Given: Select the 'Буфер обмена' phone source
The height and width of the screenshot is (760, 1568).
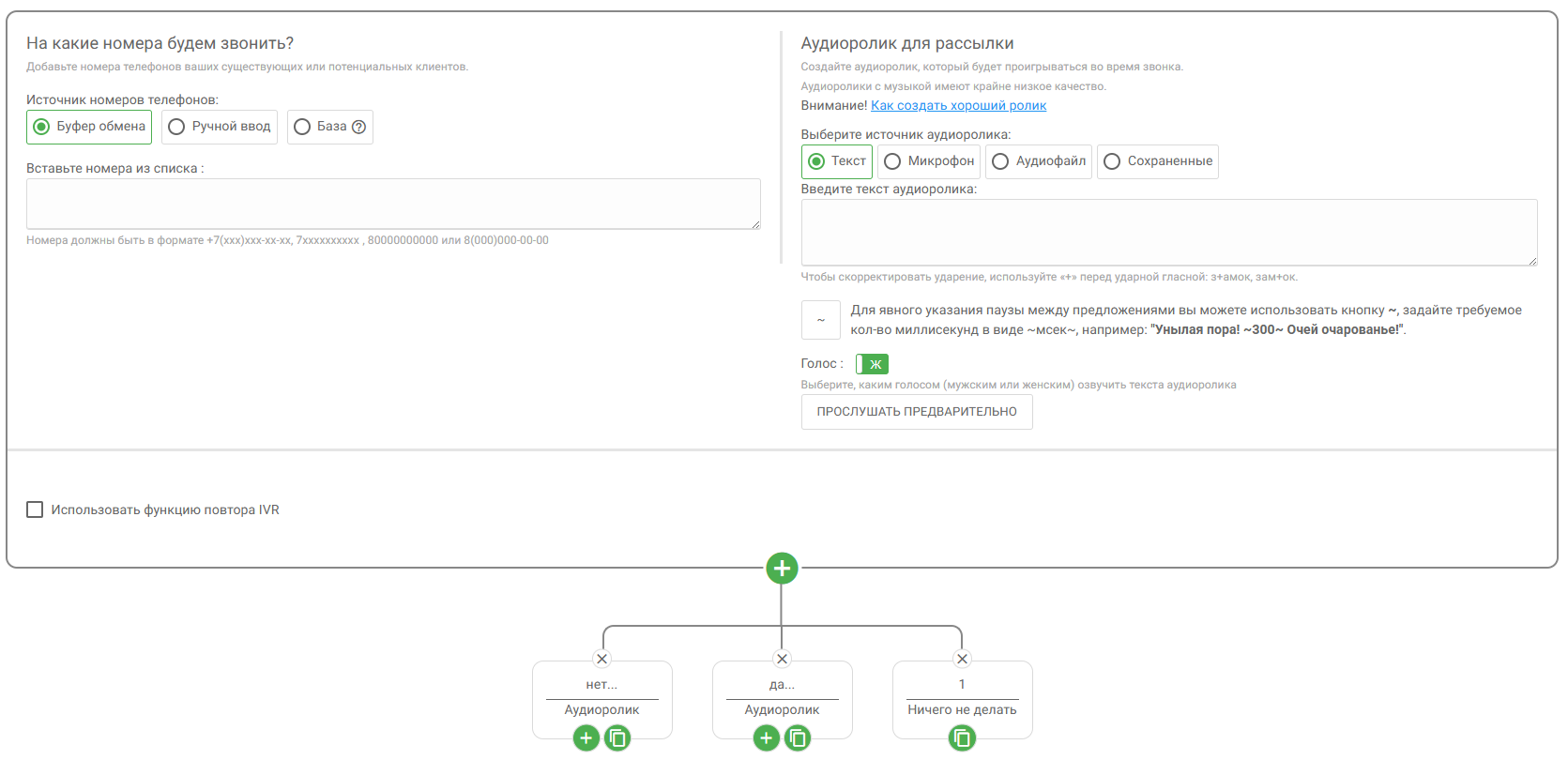Looking at the screenshot, I should click(x=89, y=127).
